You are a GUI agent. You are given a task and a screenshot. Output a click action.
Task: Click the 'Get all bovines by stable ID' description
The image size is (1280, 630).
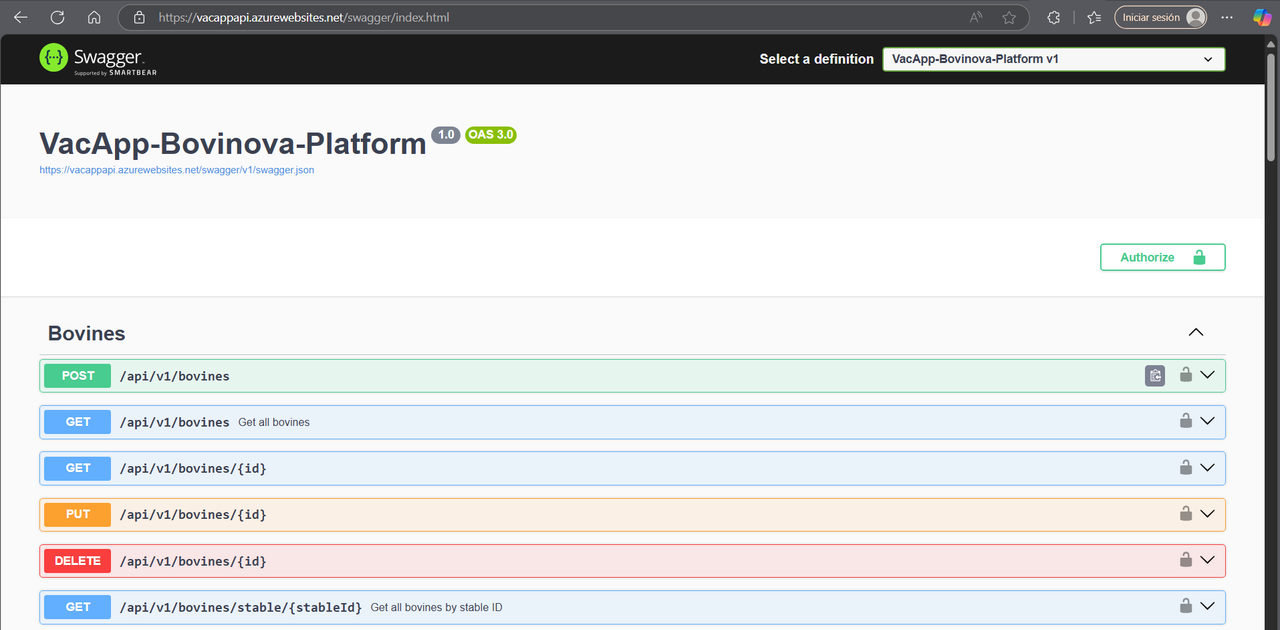pos(436,607)
